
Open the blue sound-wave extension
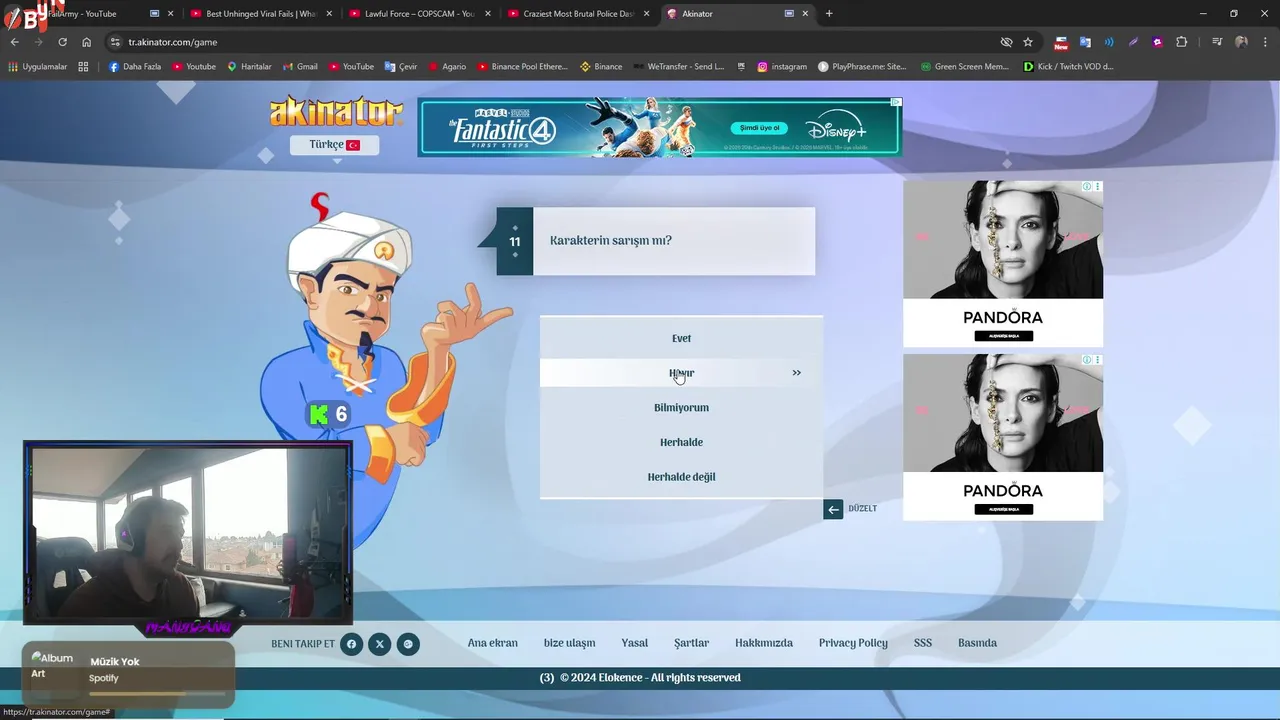(x=1109, y=42)
